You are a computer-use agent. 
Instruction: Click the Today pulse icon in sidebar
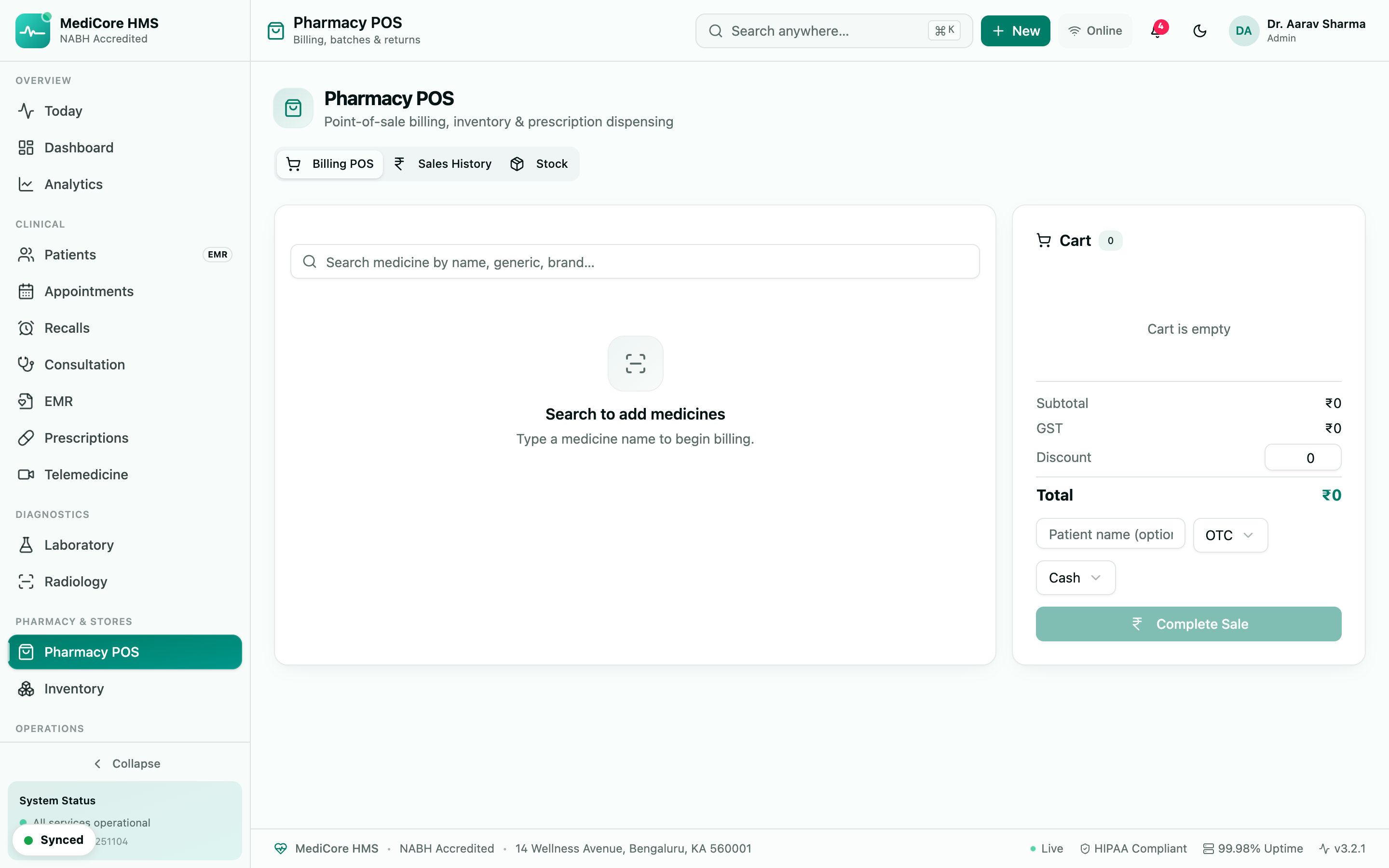(26, 111)
